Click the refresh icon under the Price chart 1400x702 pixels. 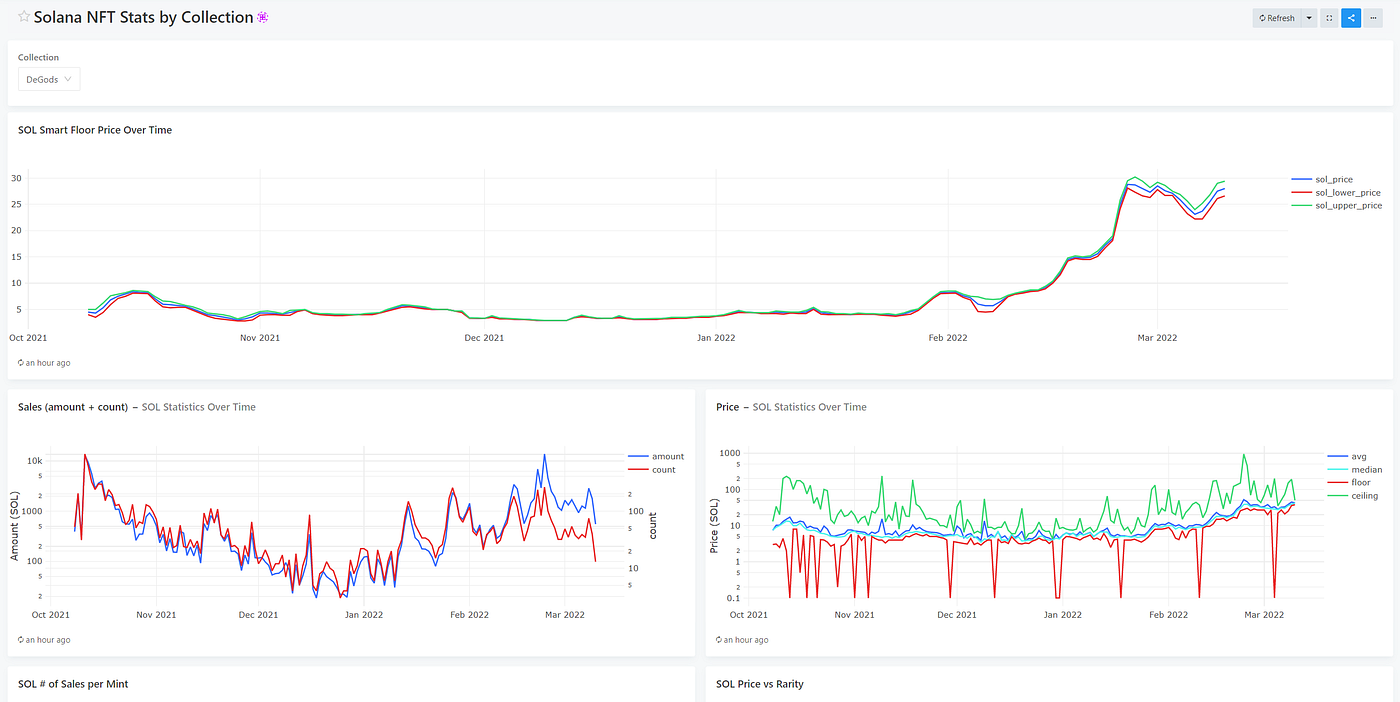[x=719, y=640]
